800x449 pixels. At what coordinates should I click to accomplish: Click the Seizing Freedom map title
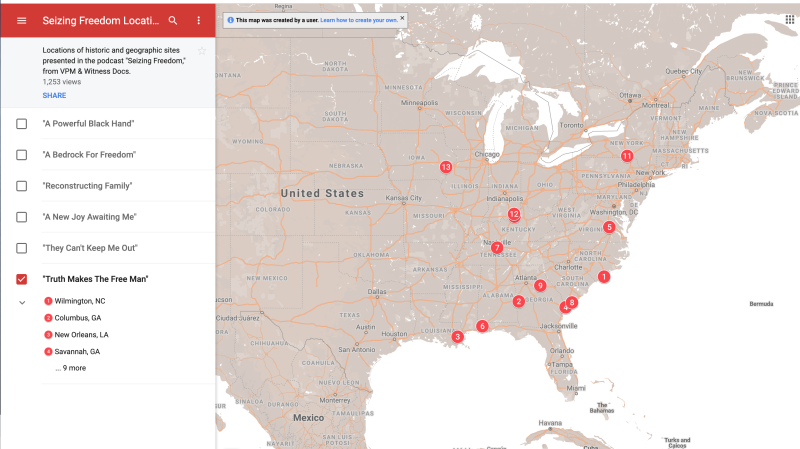tap(101, 21)
